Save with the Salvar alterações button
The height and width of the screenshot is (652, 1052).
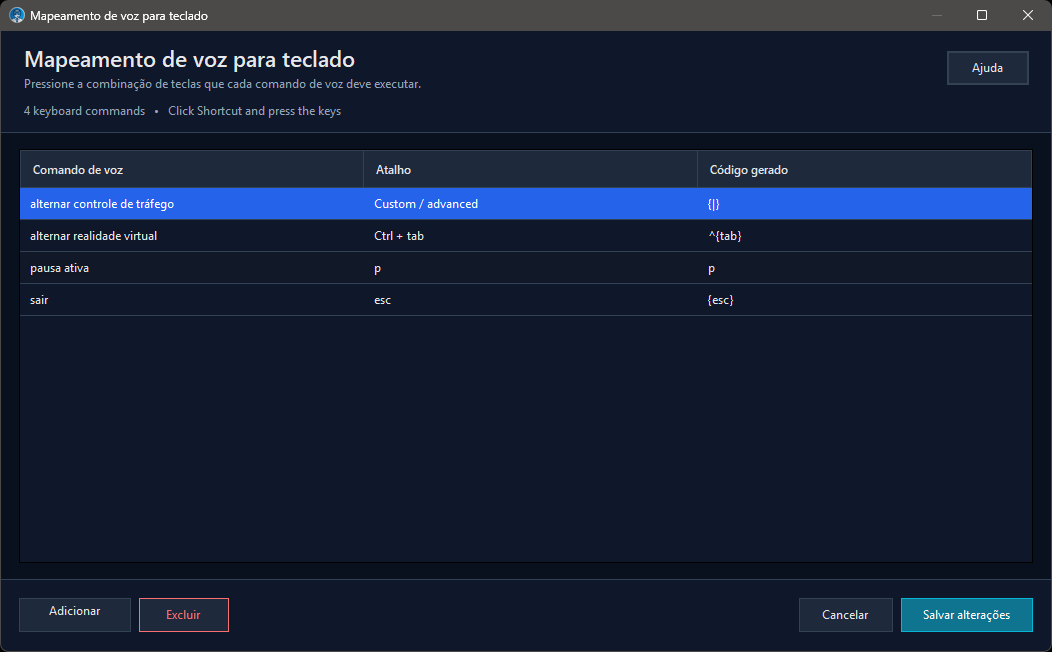966,614
